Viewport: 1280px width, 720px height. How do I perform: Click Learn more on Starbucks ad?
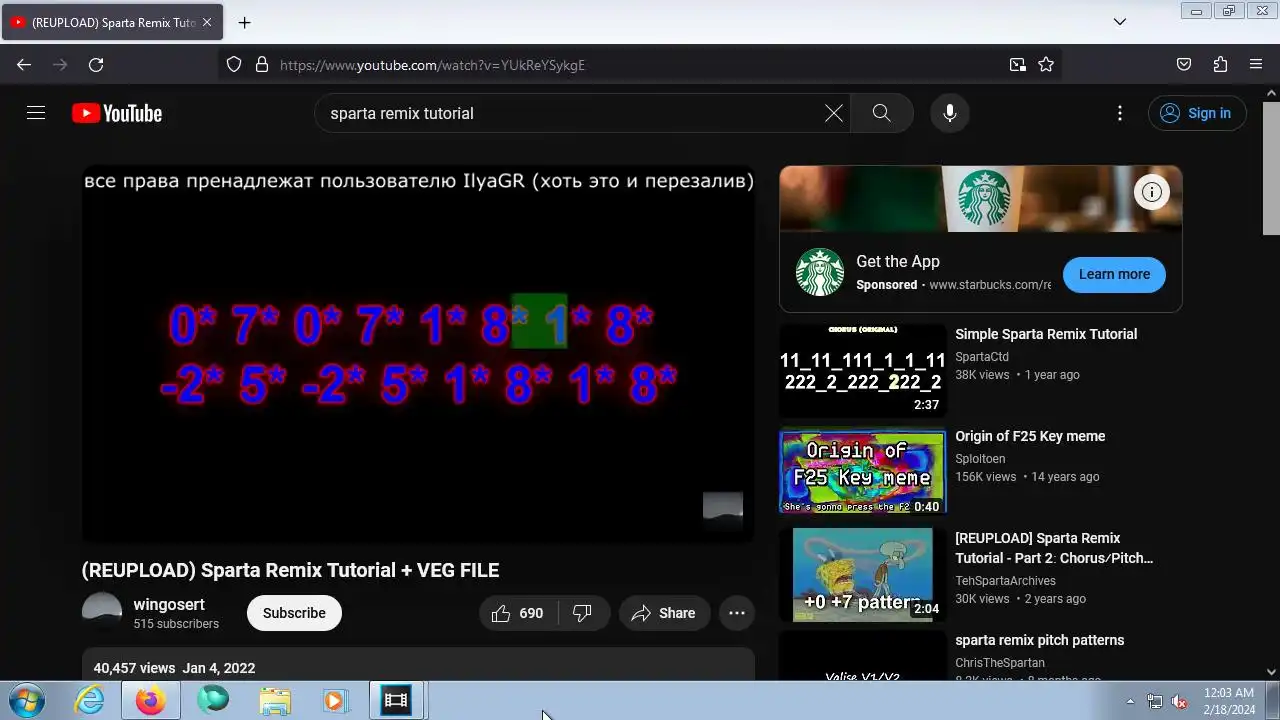pyautogui.click(x=1114, y=274)
